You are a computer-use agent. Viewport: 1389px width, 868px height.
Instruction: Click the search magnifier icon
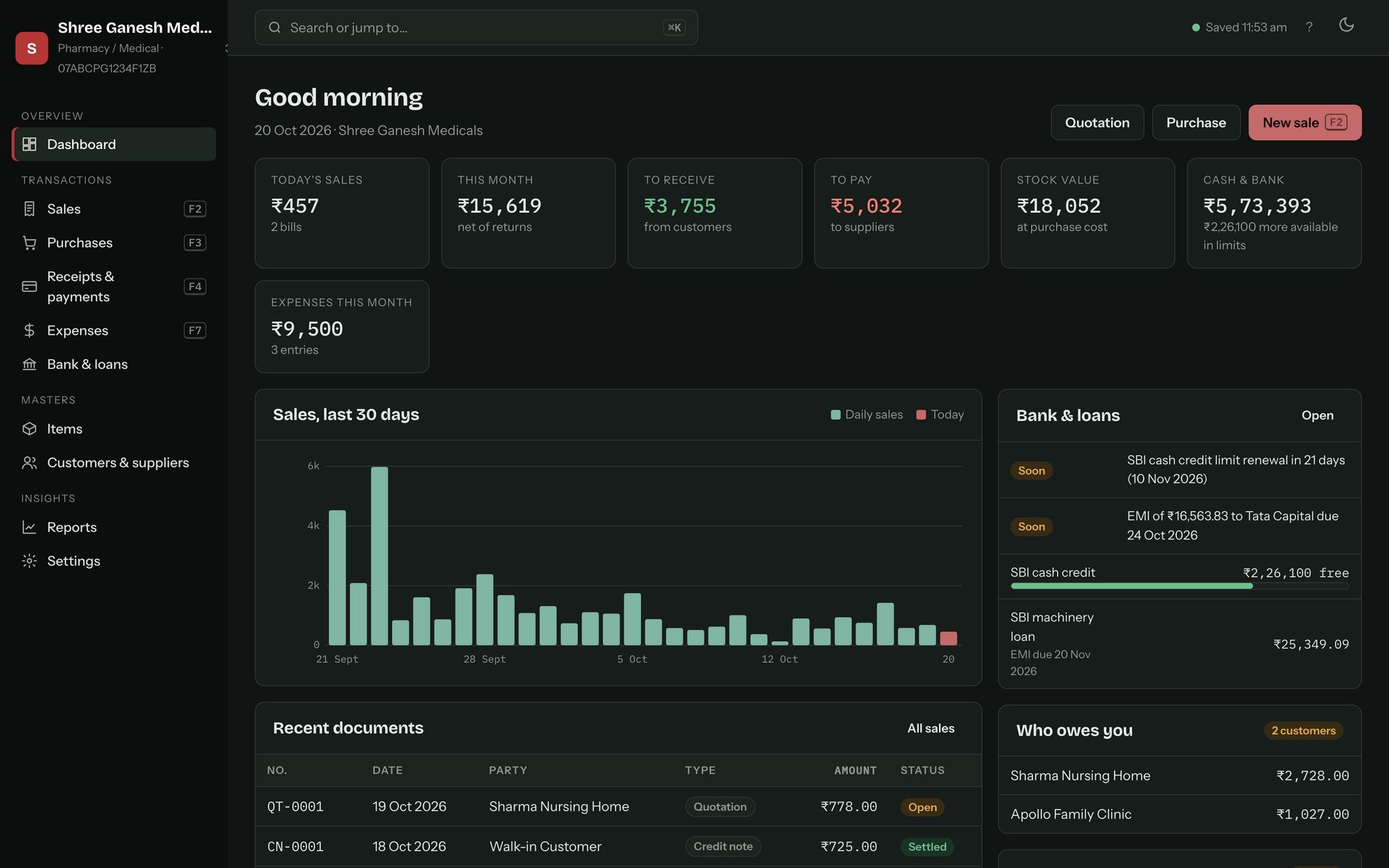click(275, 28)
